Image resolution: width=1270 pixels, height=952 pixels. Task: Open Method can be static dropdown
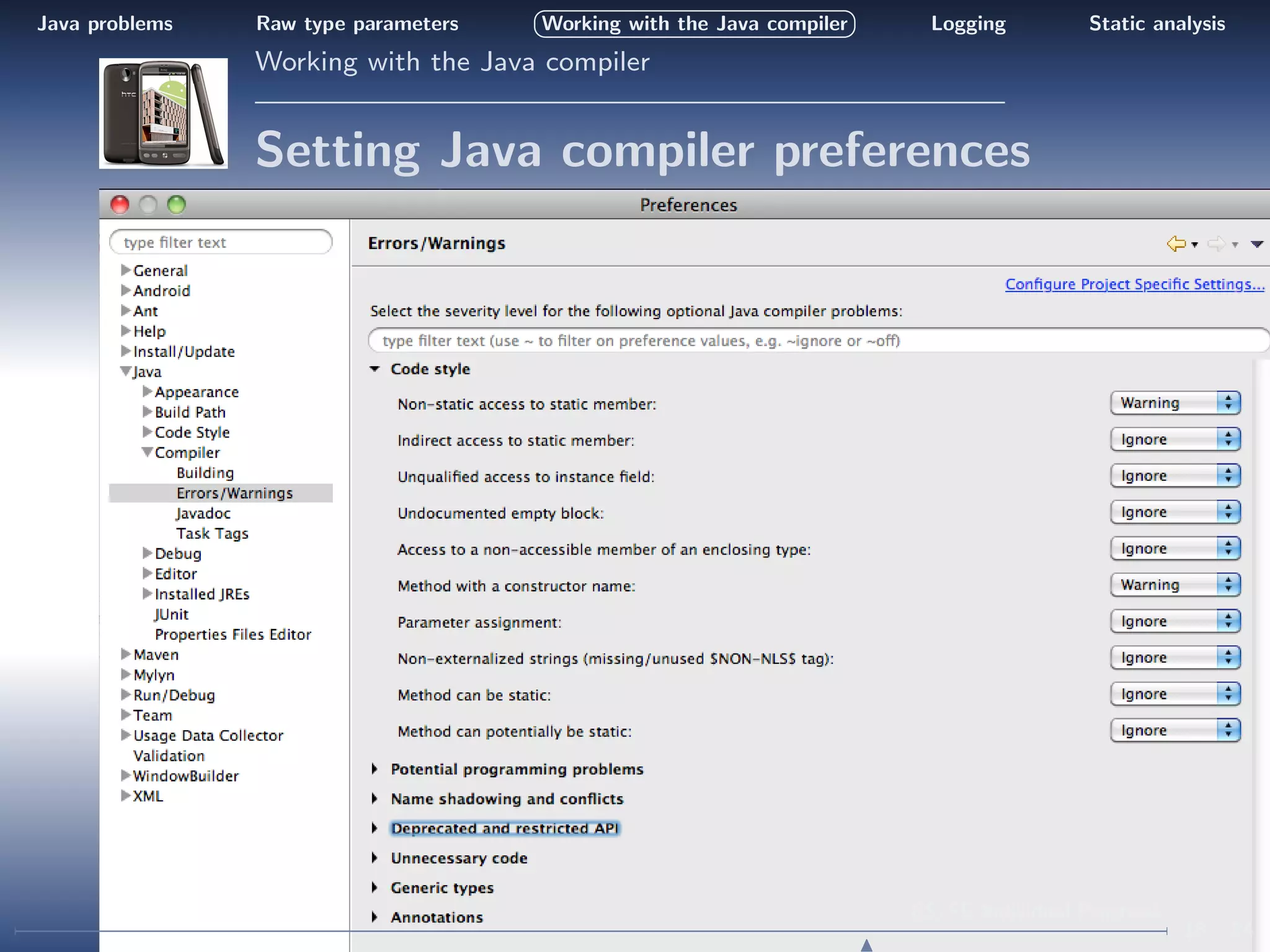coord(1175,694)
